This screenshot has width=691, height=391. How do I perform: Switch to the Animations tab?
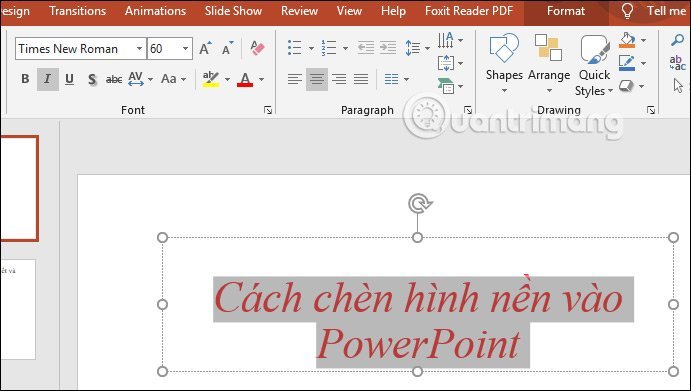155,11
